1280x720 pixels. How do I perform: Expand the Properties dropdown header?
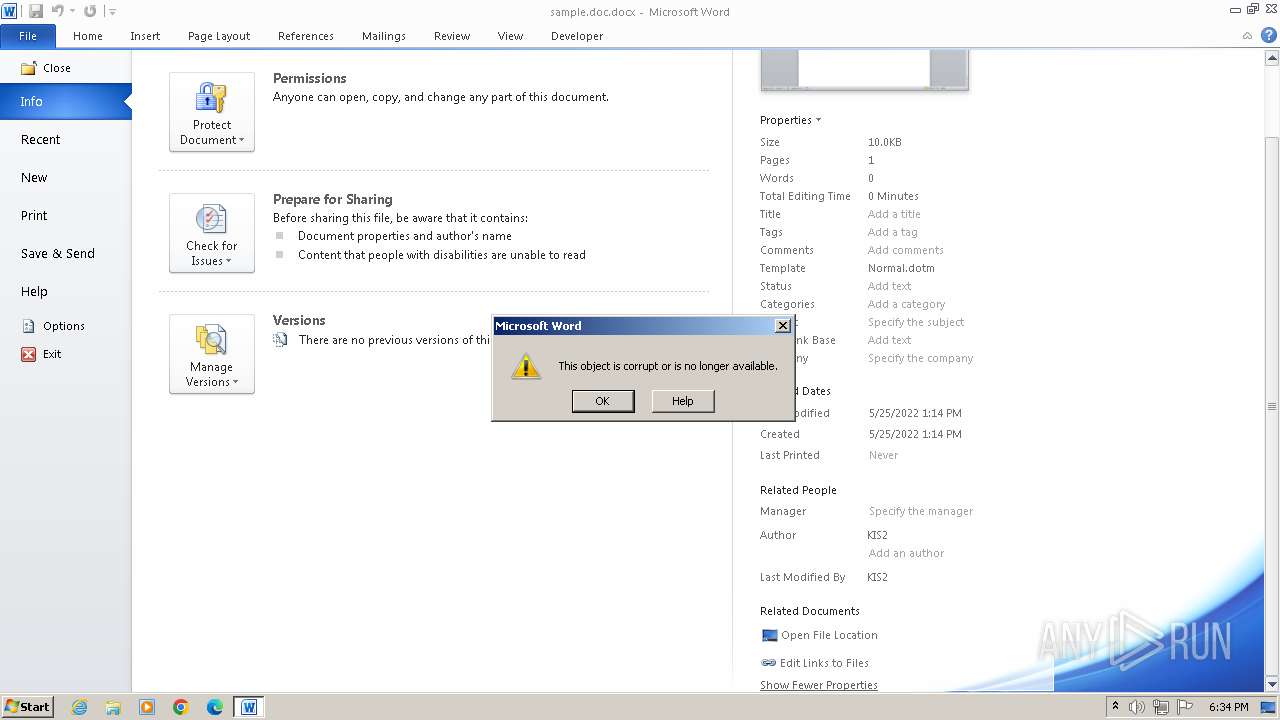[x=790, y=120]
